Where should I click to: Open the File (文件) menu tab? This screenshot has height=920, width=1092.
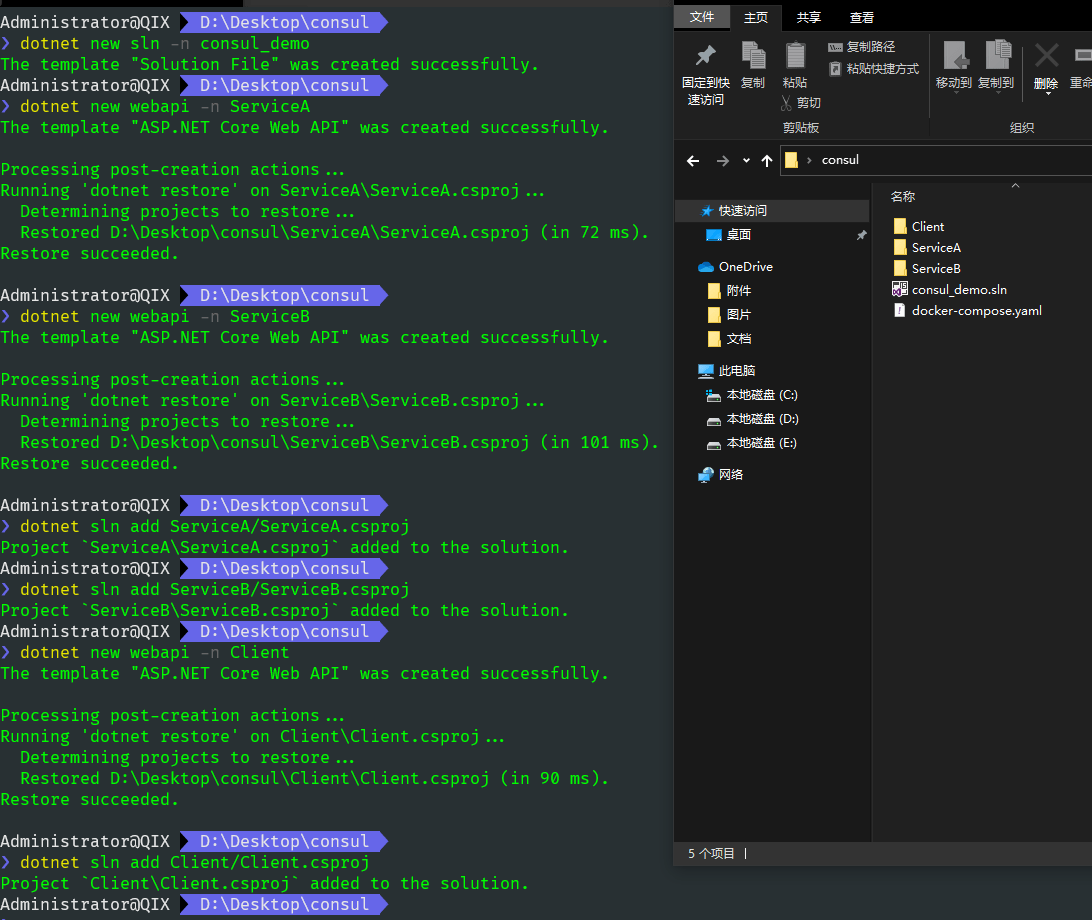click(x=702, y=17)
